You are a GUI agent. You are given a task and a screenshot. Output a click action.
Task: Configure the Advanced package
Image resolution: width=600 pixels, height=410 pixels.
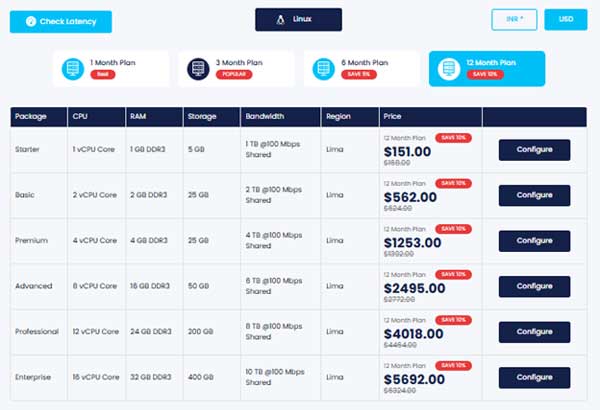[534, 286]
